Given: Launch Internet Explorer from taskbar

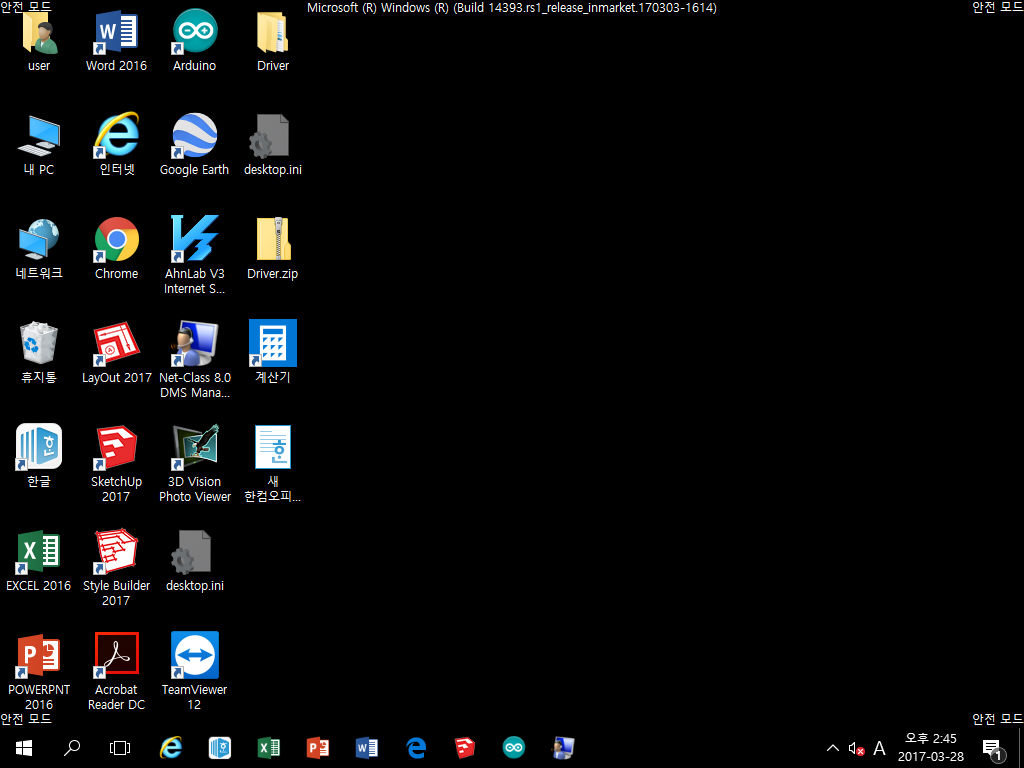Looking at the screenshot, I should click(171, 748).
